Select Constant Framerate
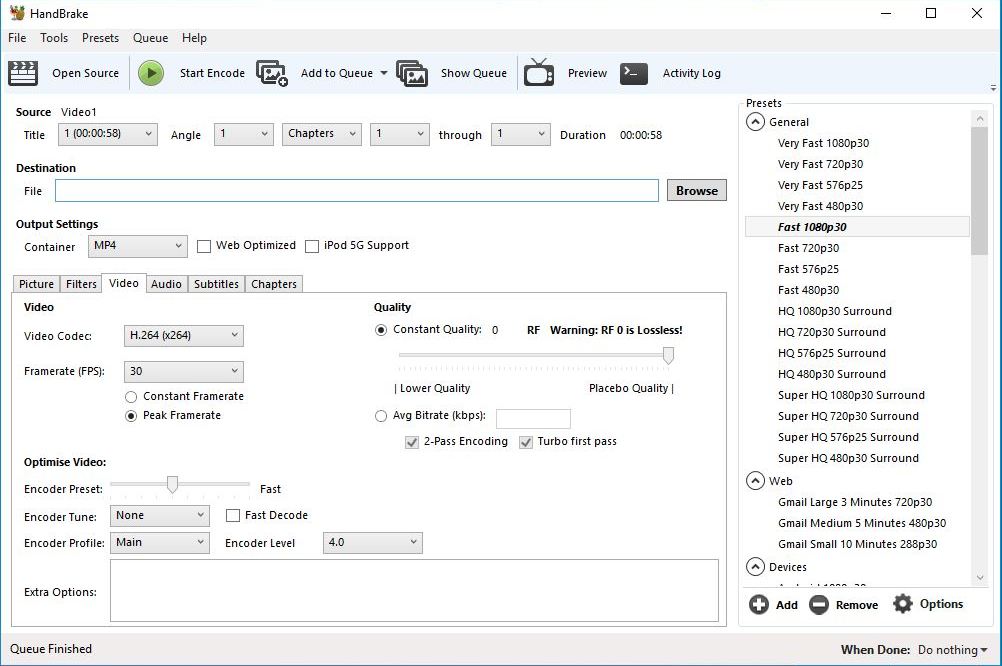 (x=131, y=396)
